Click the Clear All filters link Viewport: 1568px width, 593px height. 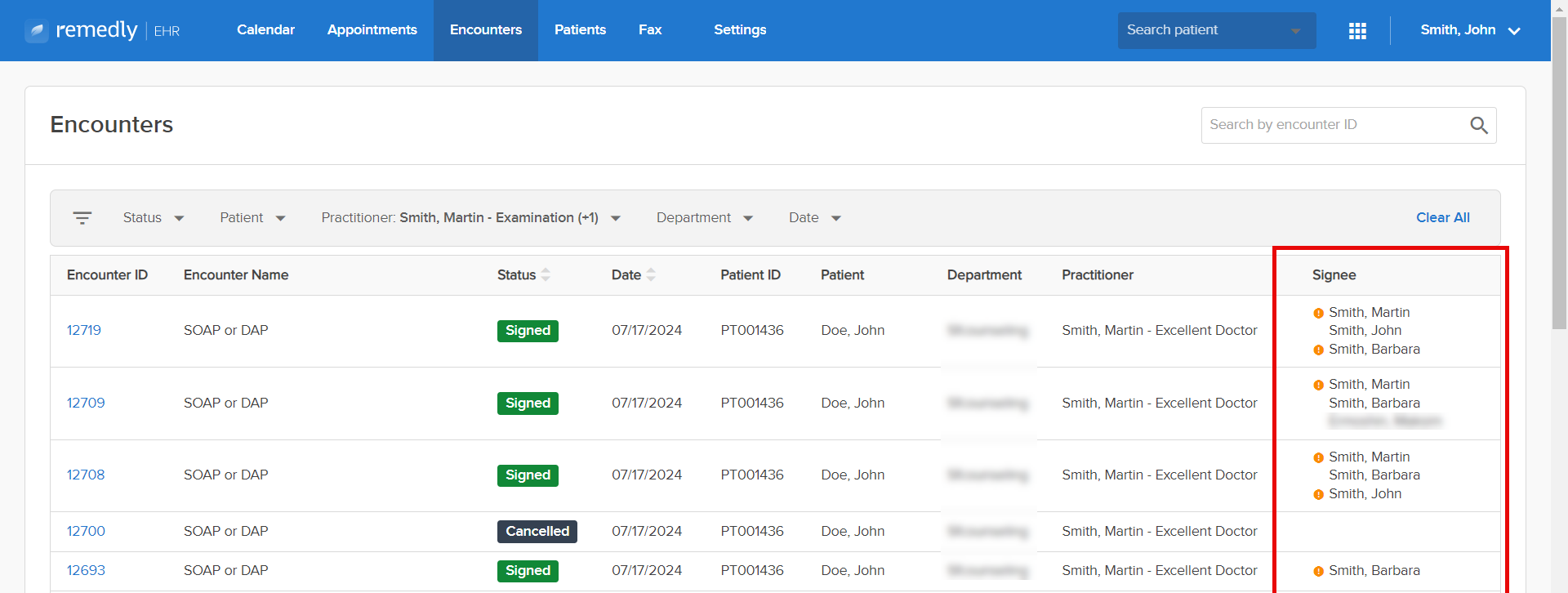(x=1443, y=218)
